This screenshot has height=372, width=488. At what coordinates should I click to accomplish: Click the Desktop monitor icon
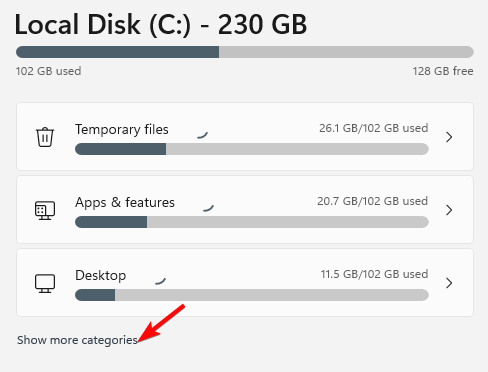[x=45, y=283]
